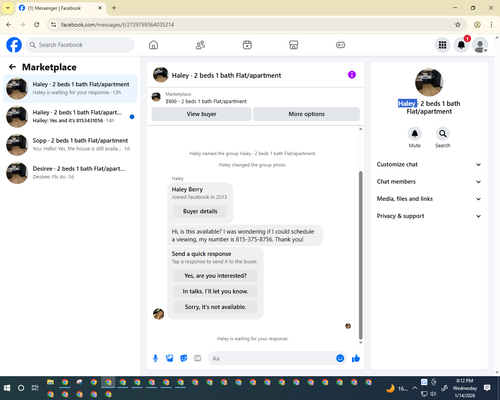Open the account profile menu
This screenshot has width=500, height=400.
point(480,45)
